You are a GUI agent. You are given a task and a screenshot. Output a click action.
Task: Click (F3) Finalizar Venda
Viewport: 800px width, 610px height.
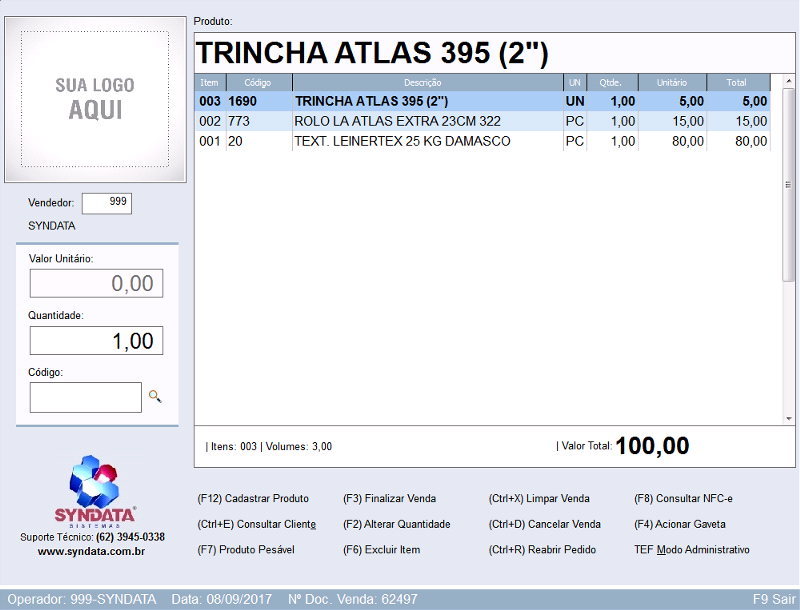point(389,498)
